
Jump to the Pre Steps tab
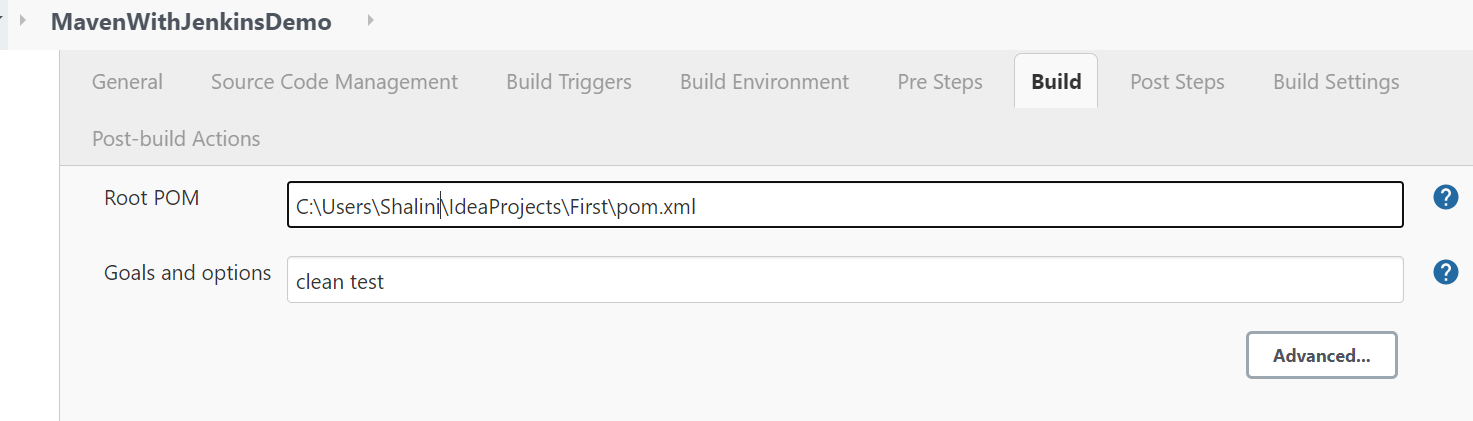pos(939,82)
